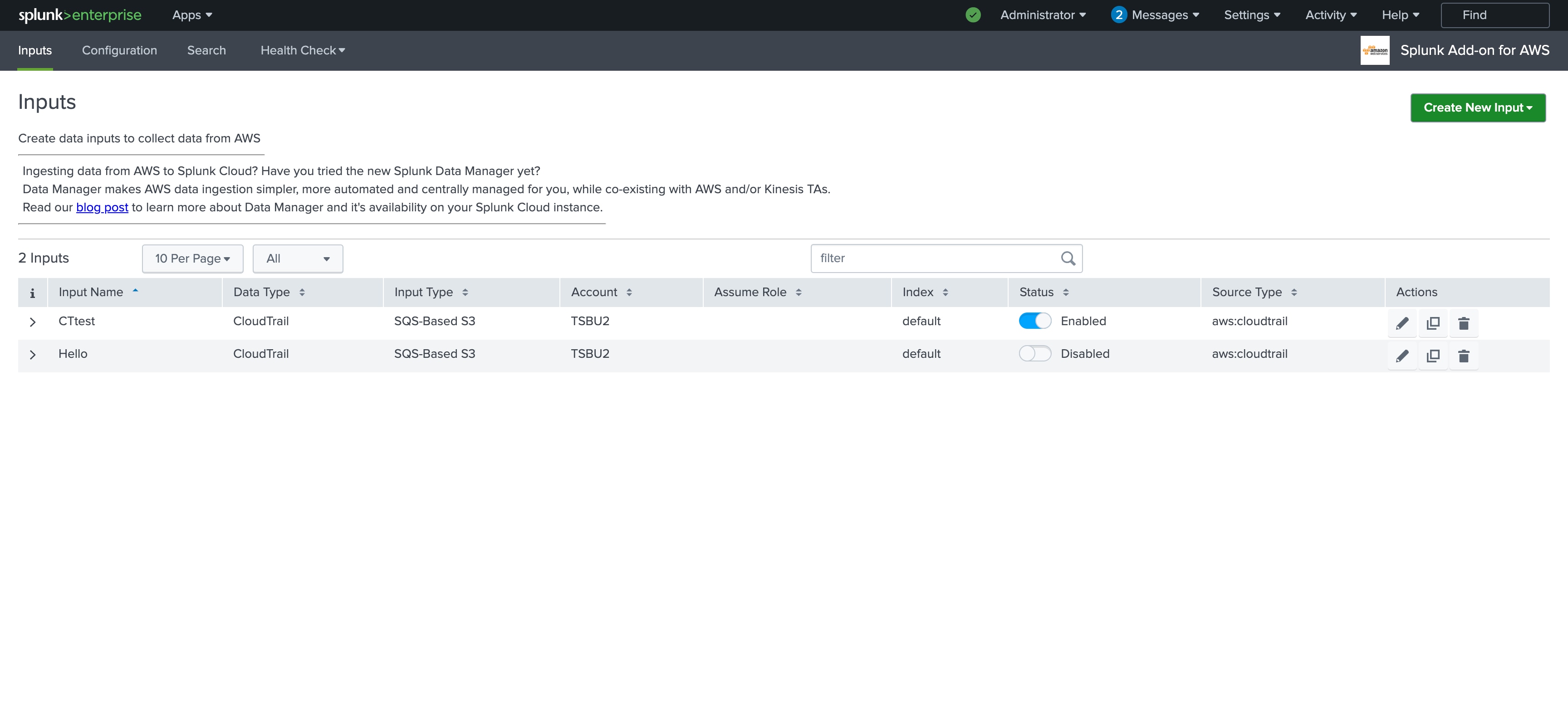Click the Splunk enterprise logo
Image resolution: width=1568 pixels, height=722 pixels.
pyautogui.click(x=80, y=15)
